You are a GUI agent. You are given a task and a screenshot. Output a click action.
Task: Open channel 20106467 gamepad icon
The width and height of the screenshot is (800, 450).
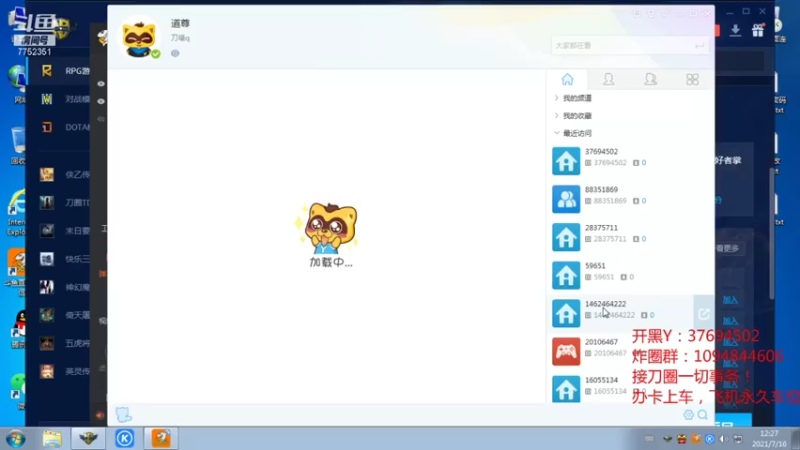(566, 351)
